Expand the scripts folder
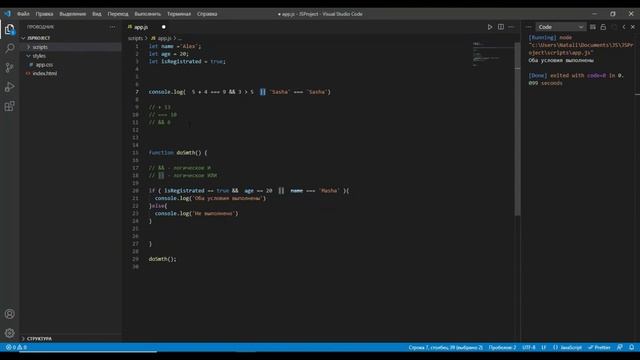 tap(40, 47)
